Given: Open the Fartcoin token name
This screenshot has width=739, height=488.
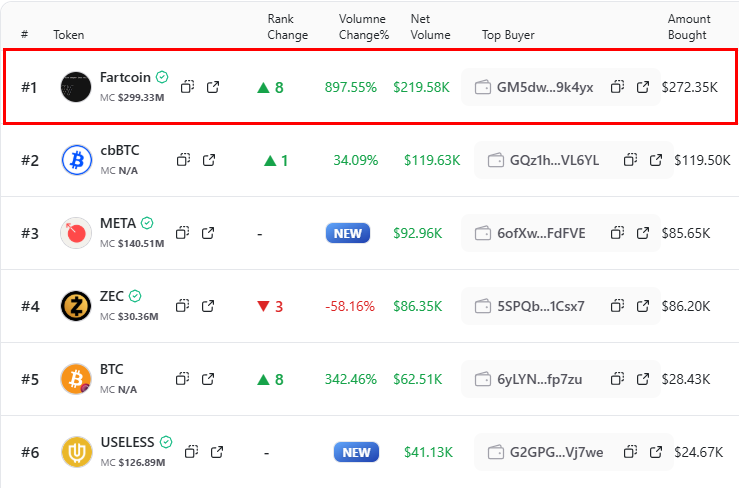Looking at the screenshot, I should [x=125, y=77].
